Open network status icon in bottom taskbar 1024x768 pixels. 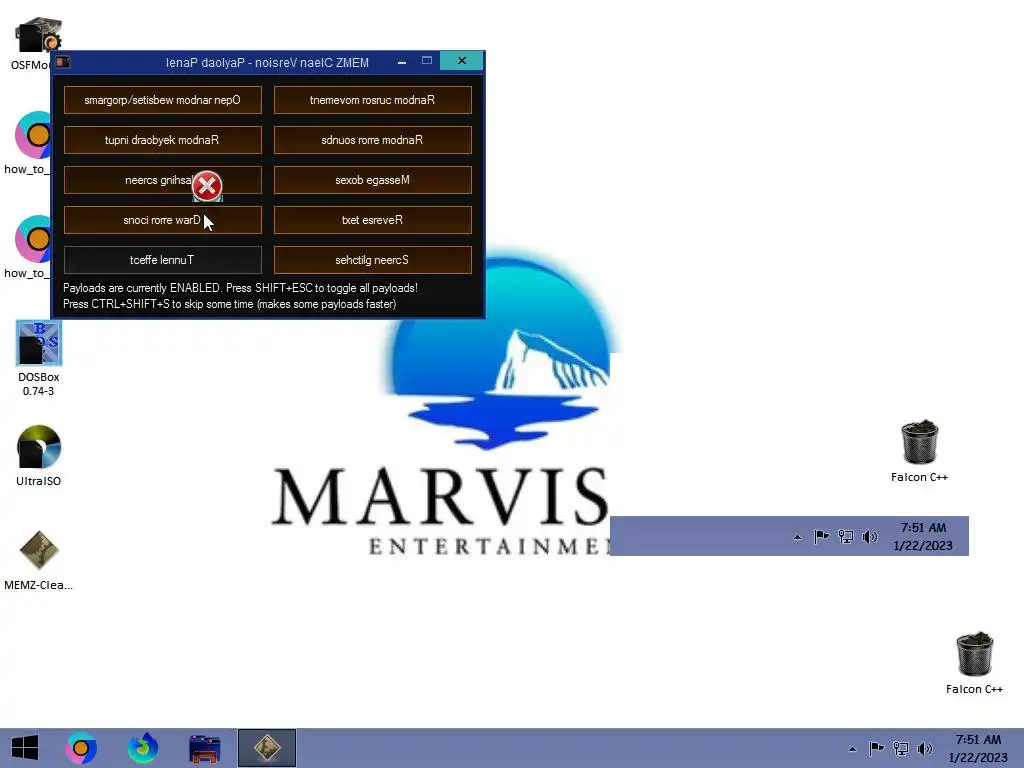coord(901,748)
